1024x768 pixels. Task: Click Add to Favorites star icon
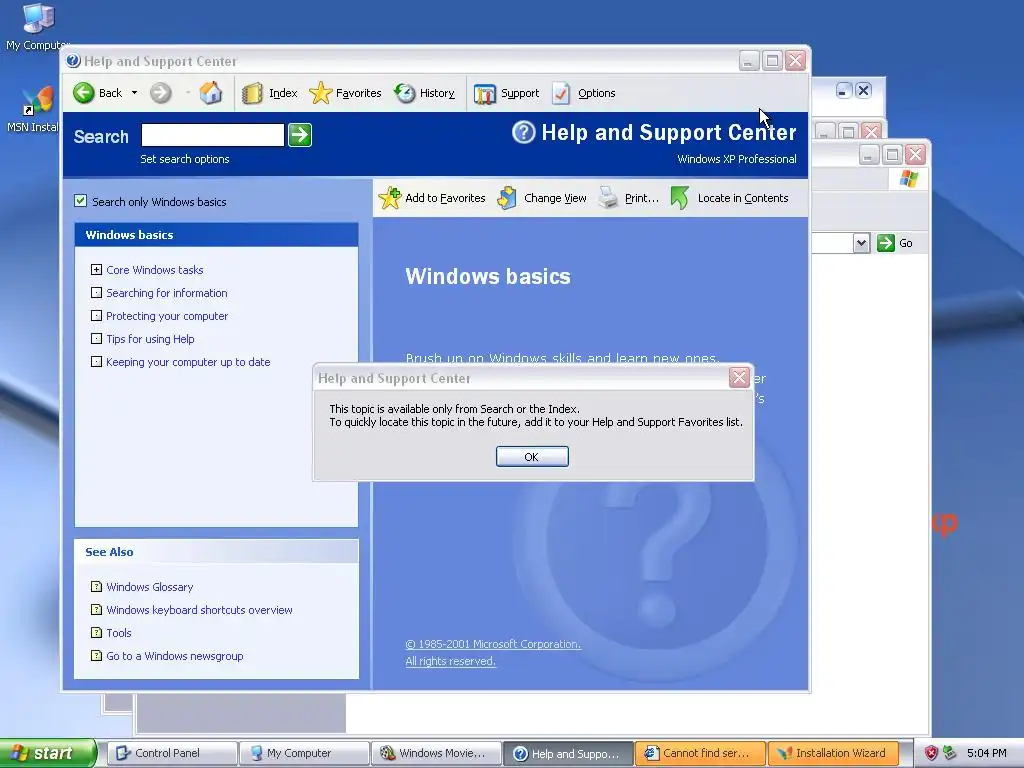pyautogui.click(x=390, y=198)
